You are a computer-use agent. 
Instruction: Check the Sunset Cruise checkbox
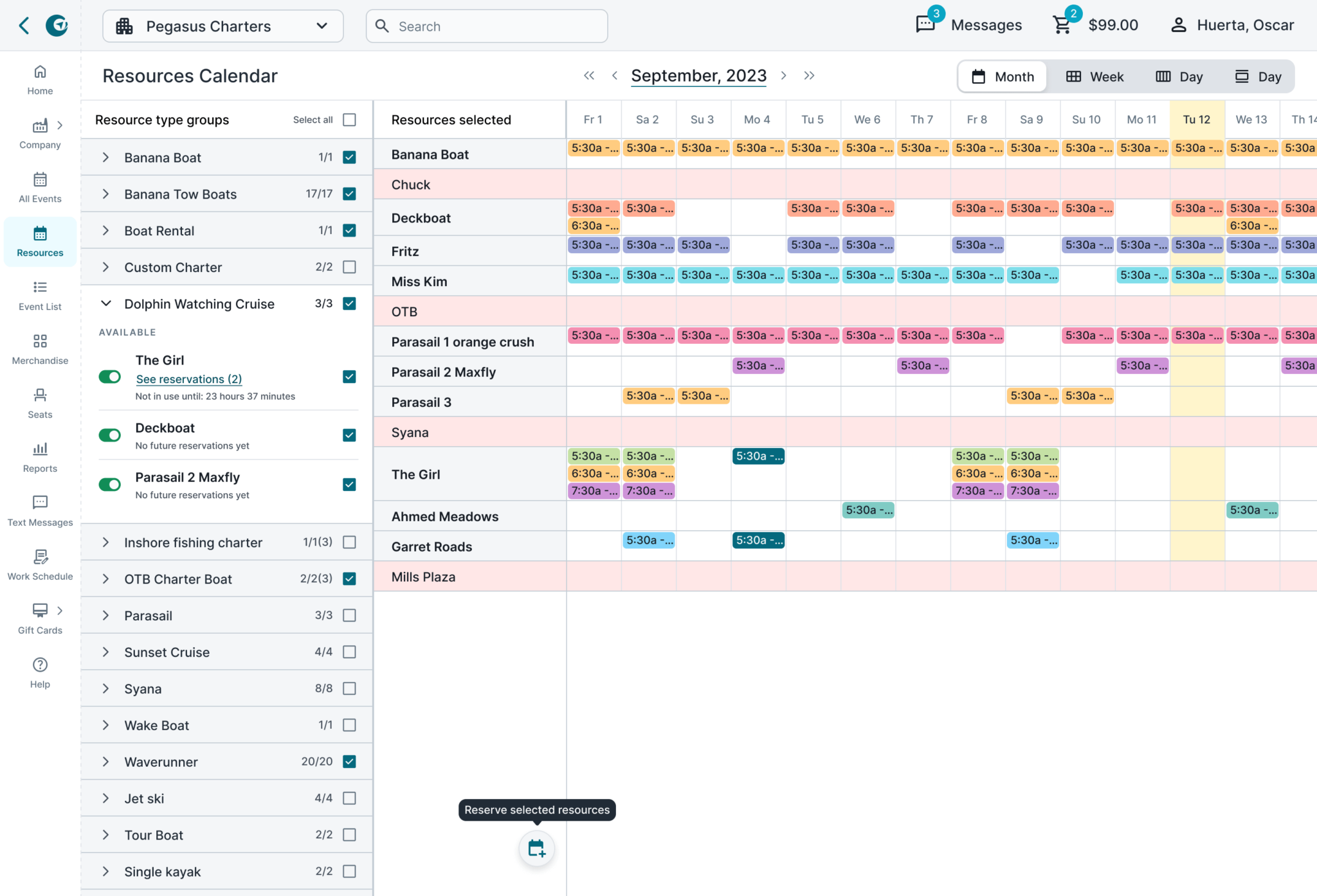(349, 652)
